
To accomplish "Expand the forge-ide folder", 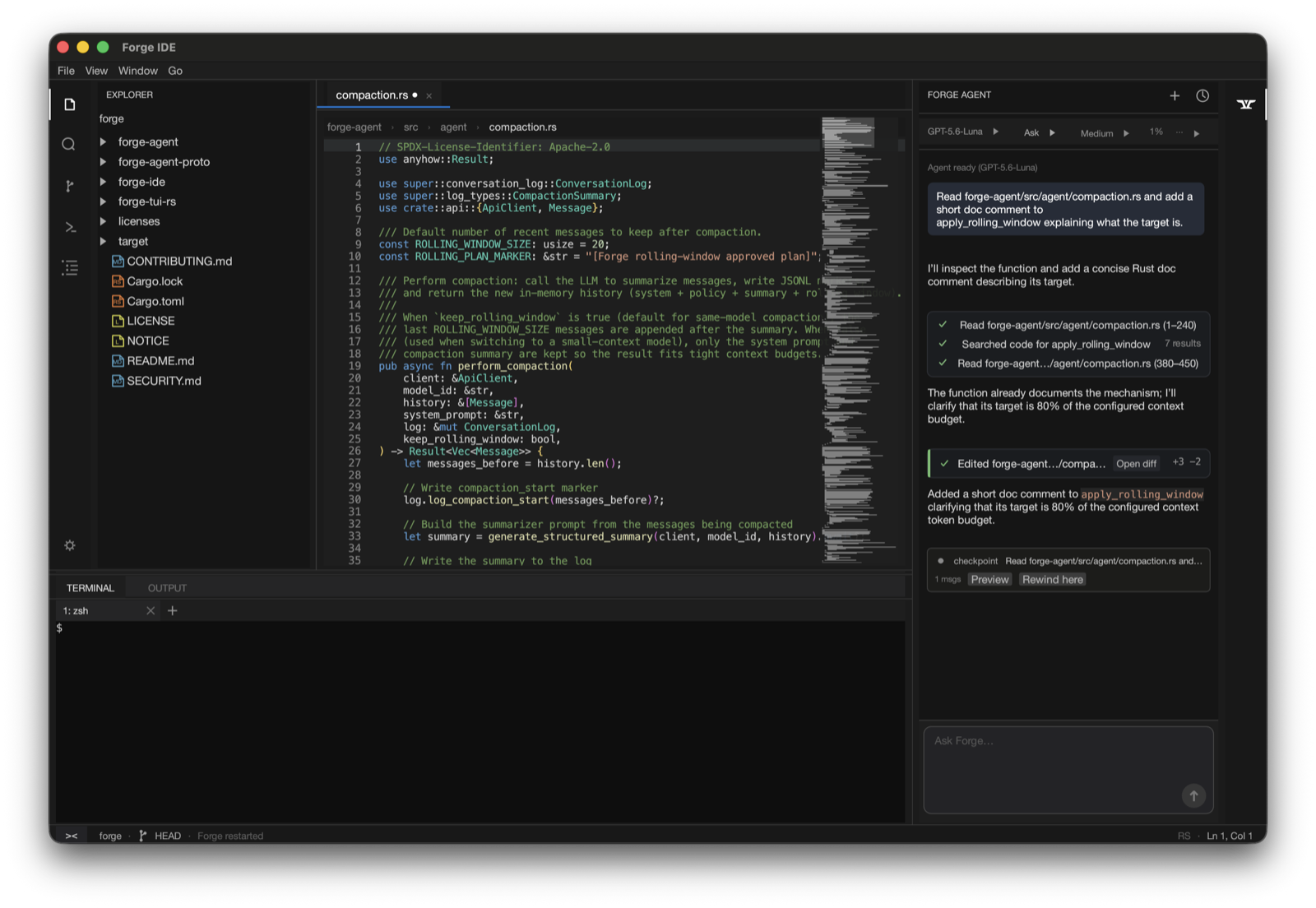I will [103, 181].
